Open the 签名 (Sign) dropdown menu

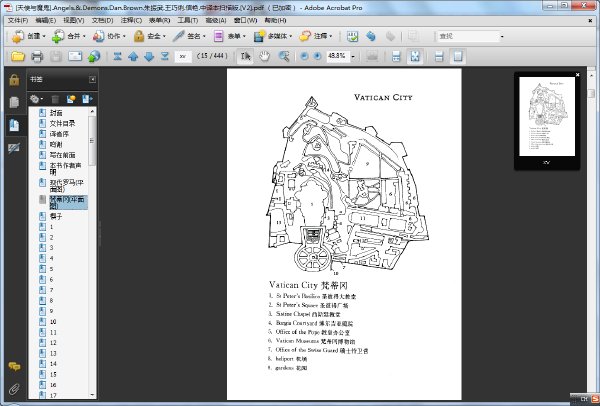[x=189, y=36]
